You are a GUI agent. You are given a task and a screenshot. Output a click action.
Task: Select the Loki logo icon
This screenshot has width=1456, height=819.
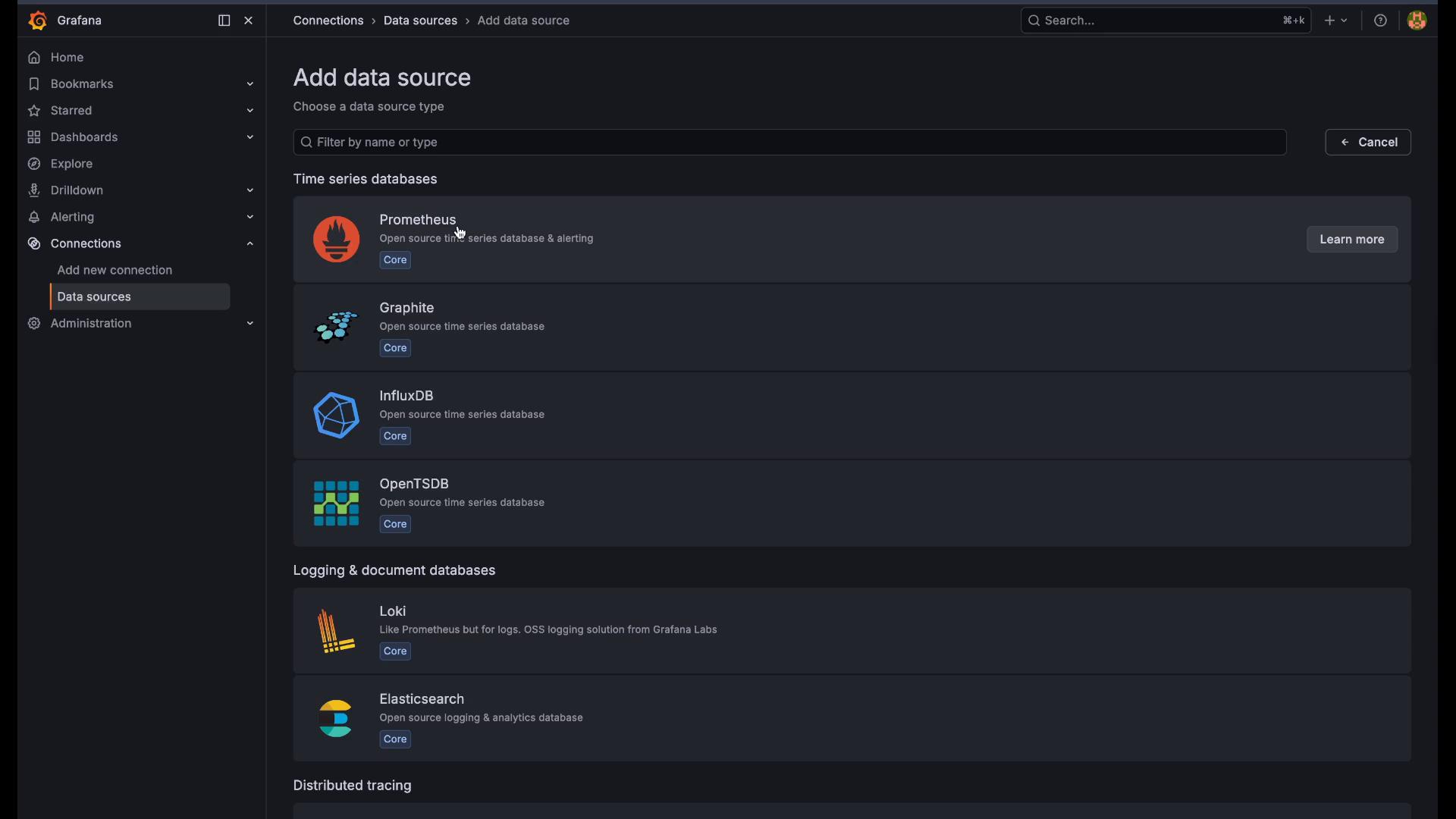click(337, 631)
